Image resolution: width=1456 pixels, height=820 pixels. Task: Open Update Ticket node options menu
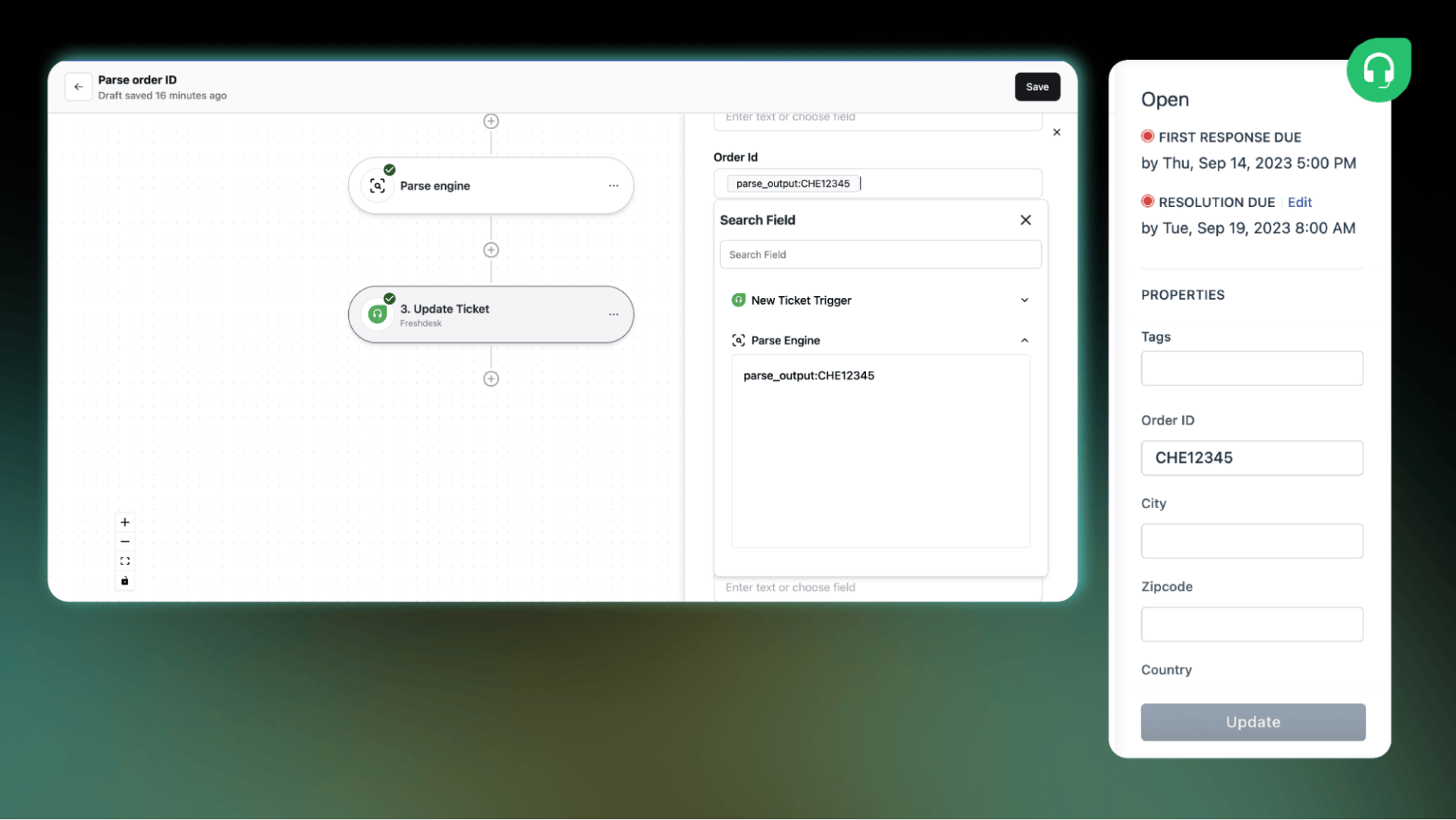point(613,315)
